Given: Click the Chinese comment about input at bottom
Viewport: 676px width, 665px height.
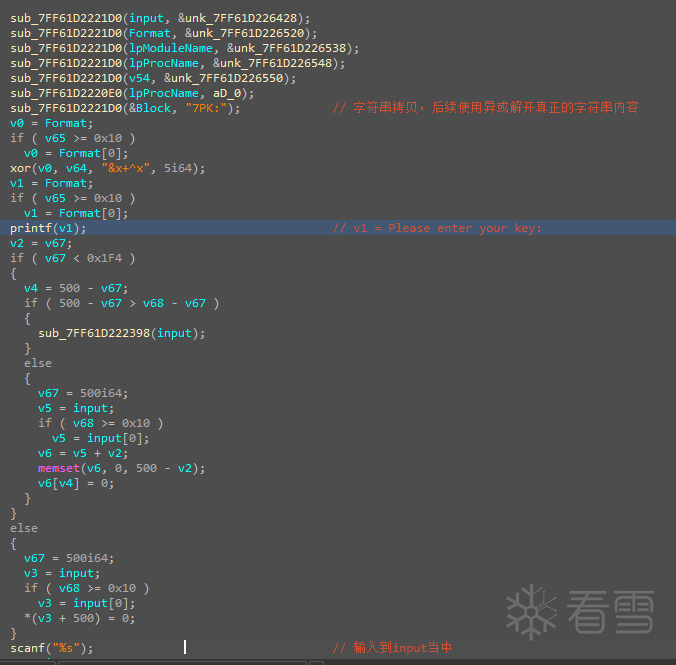Looking at the screenshot, I should point(392,647).
